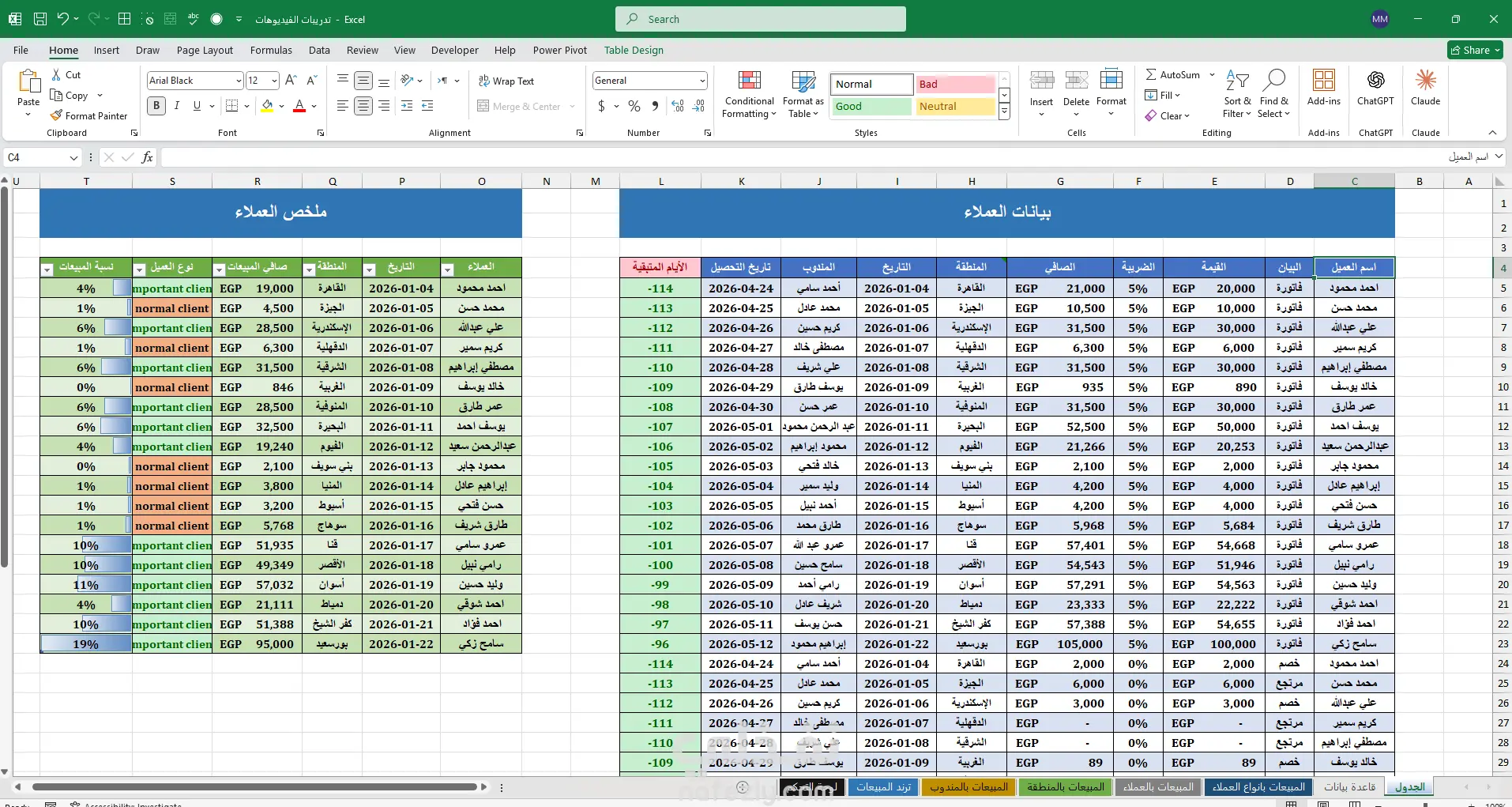Apply Comma Style number format
This screenshot has height=807, width=1512.
click(x=655, y=106)
